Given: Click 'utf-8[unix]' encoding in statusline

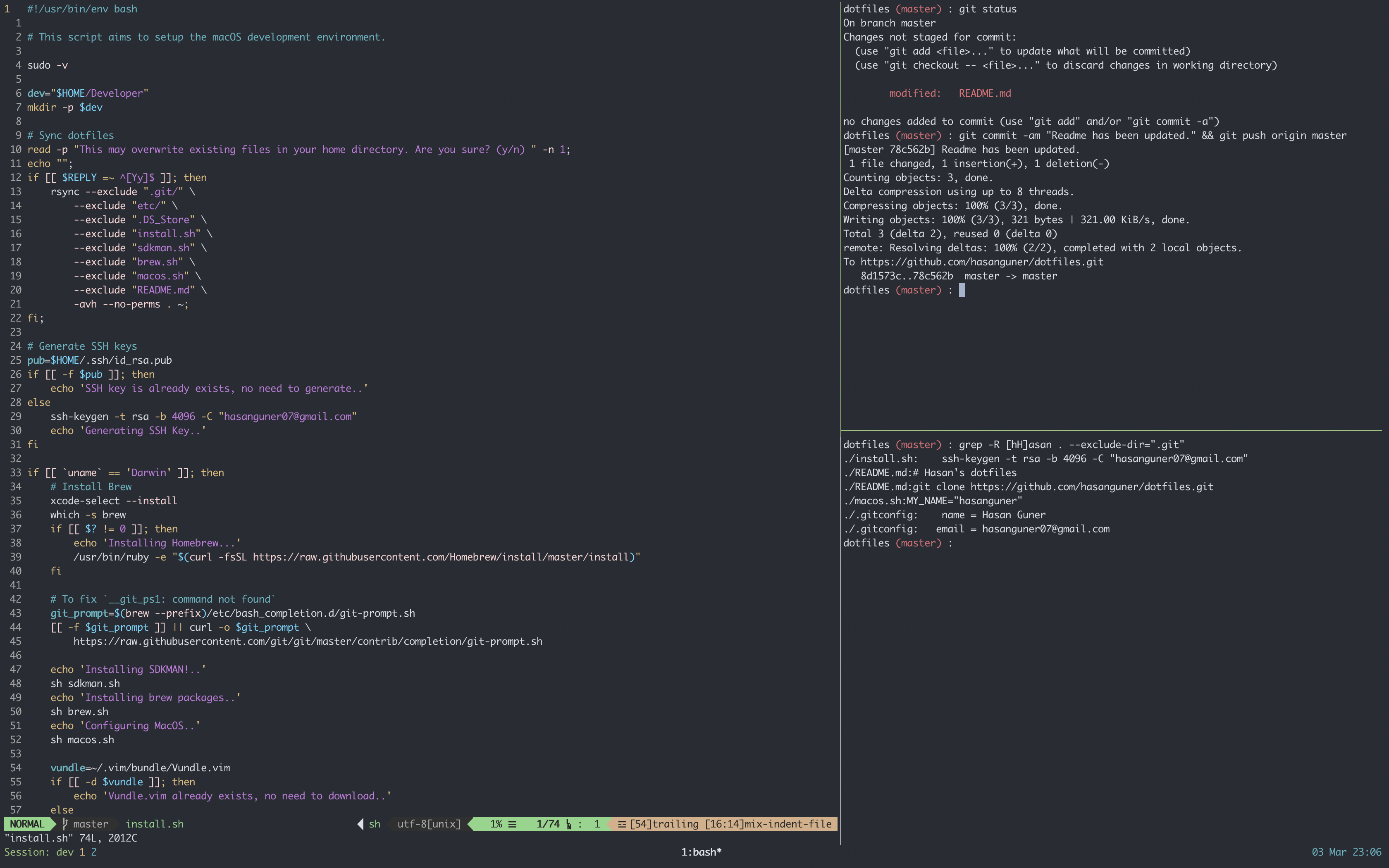Looking at the screenshot, I should [429, 824].
